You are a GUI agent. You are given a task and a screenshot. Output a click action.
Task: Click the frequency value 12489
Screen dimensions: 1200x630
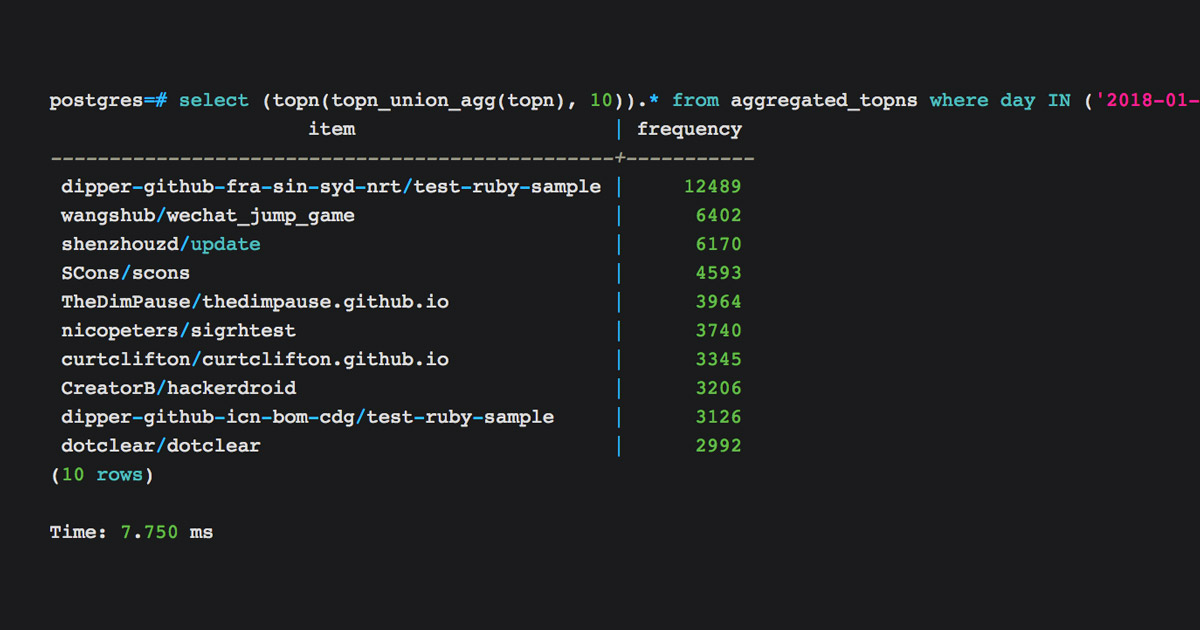712,187
